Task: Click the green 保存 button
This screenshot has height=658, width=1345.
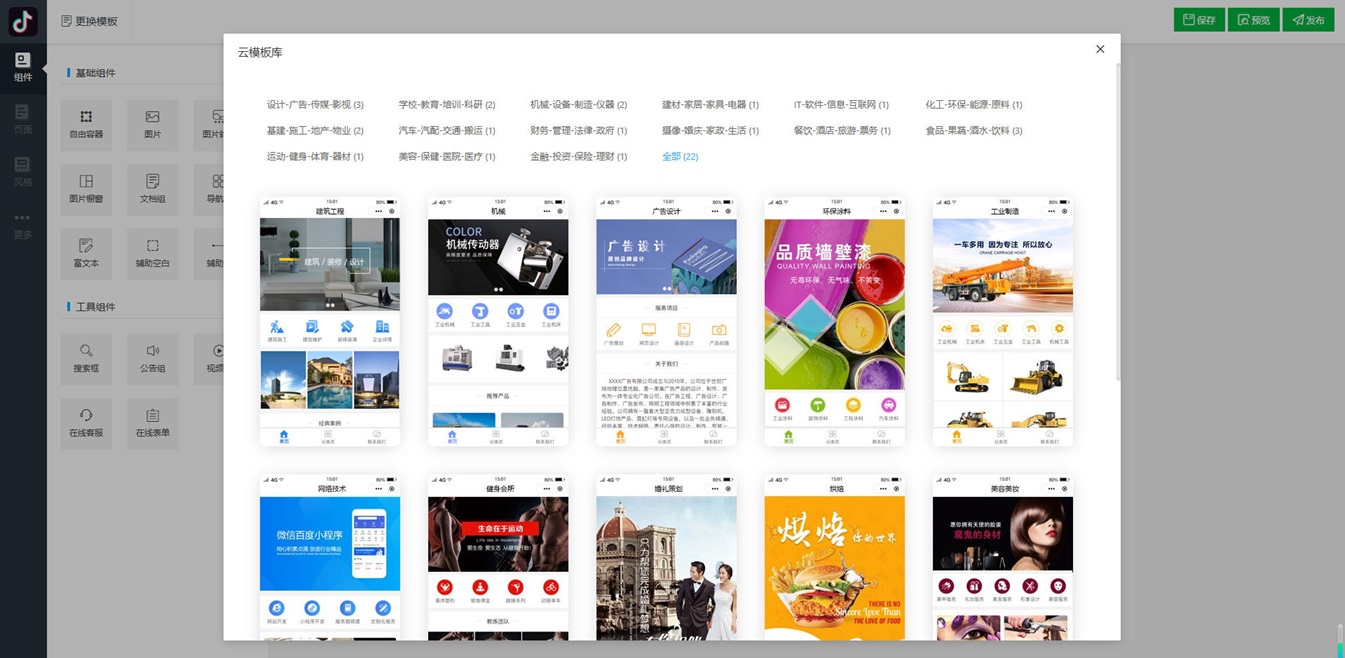Action: click(x=1199, y=20)
